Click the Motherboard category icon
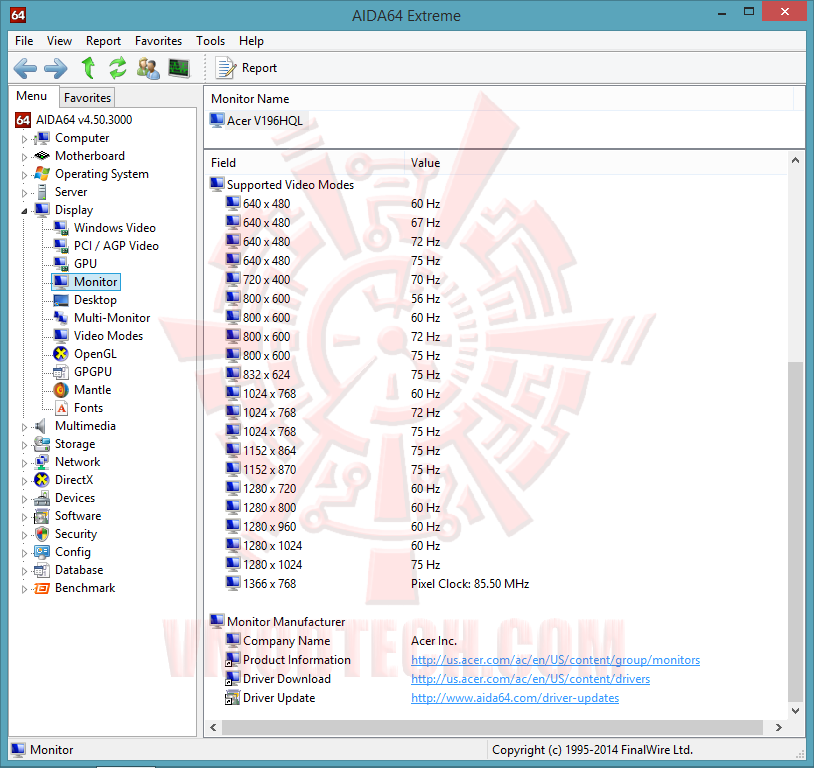Screen dimensions: 814x768 (x=42, y=156)
